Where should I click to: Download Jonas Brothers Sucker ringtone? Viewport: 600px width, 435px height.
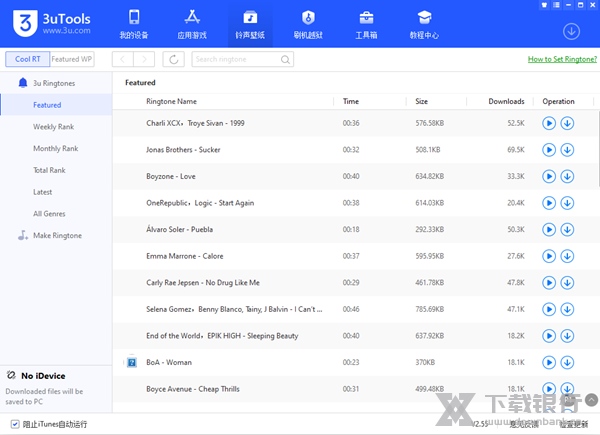click(567, 150)
